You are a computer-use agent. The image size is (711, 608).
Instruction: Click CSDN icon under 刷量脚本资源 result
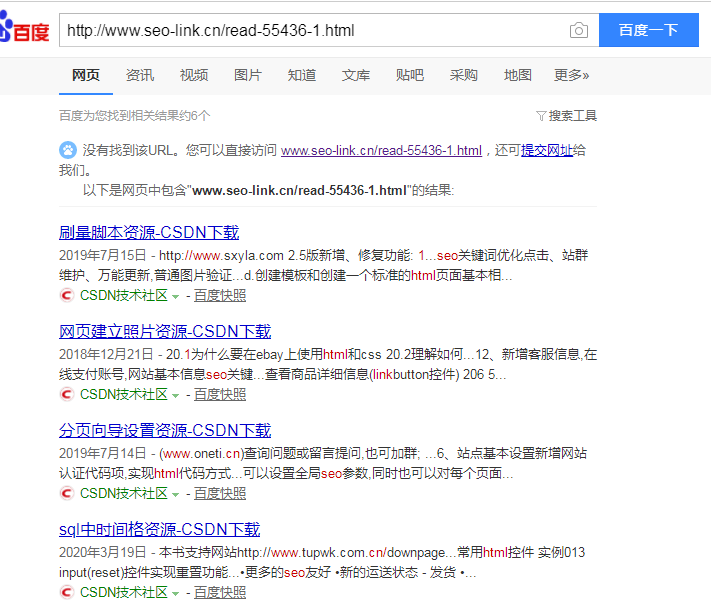[x=67, y=296]
